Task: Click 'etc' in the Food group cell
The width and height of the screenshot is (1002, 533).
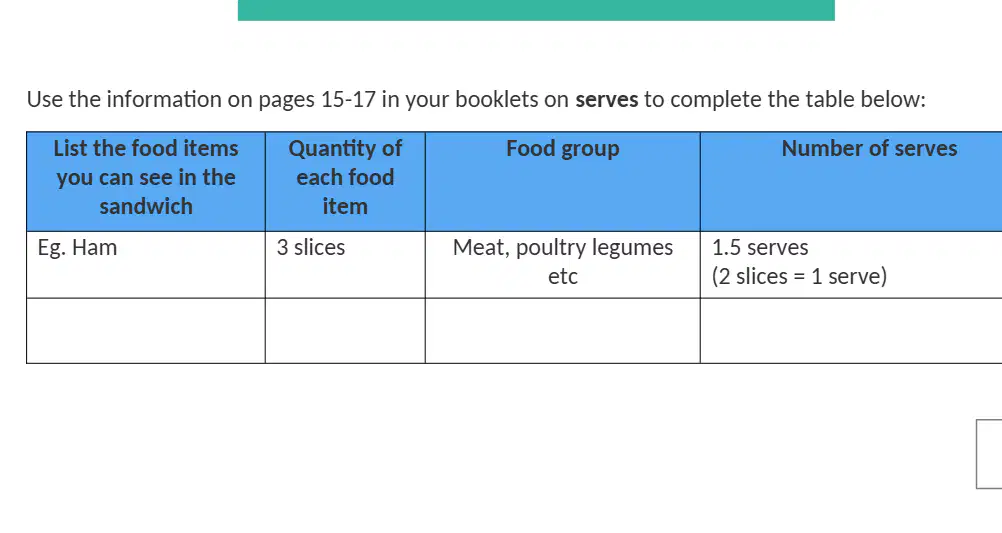Action: pos(563,277)
